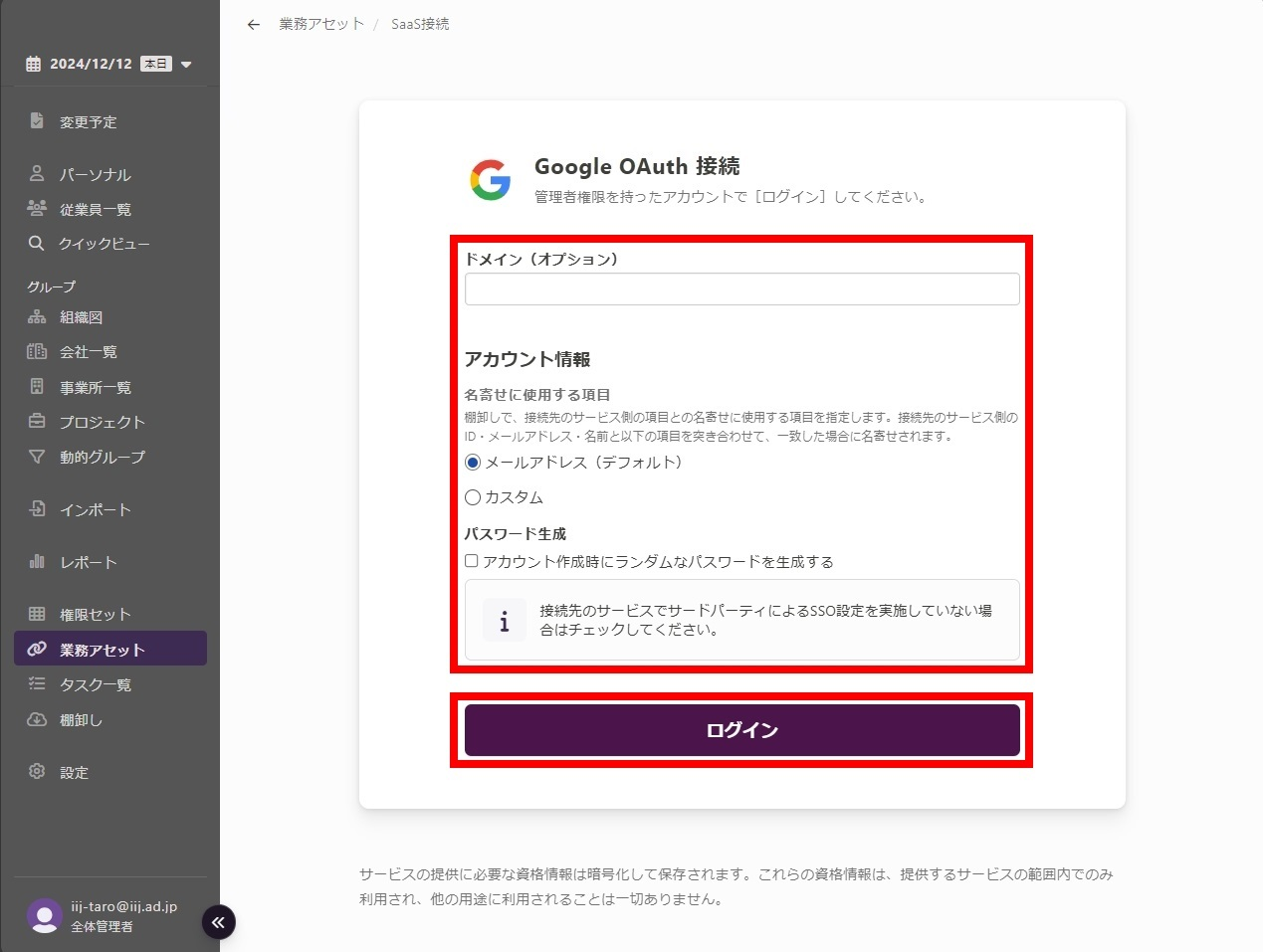Click the 設定 gear icon
The width and height of the screenshot is (1263, 952).
pyautogui.click(x=37, y=772)
